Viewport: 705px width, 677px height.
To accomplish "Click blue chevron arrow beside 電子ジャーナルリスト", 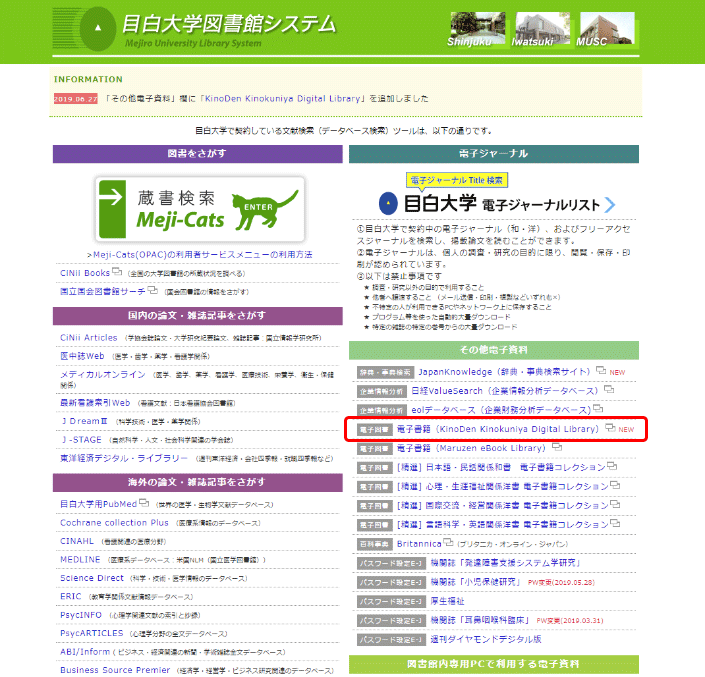I will pos(609,205).
